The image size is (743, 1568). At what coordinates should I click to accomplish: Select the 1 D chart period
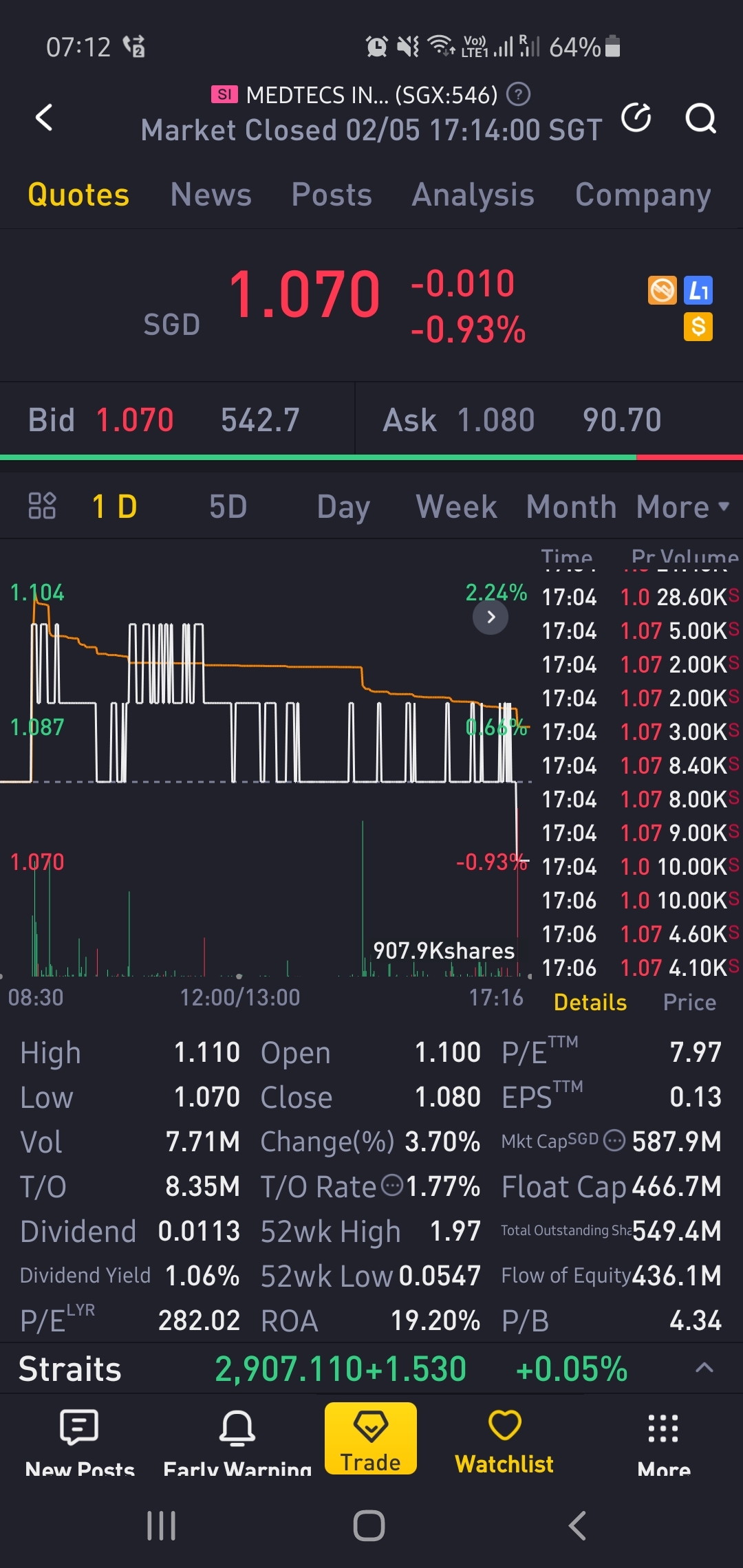point(114,507)
